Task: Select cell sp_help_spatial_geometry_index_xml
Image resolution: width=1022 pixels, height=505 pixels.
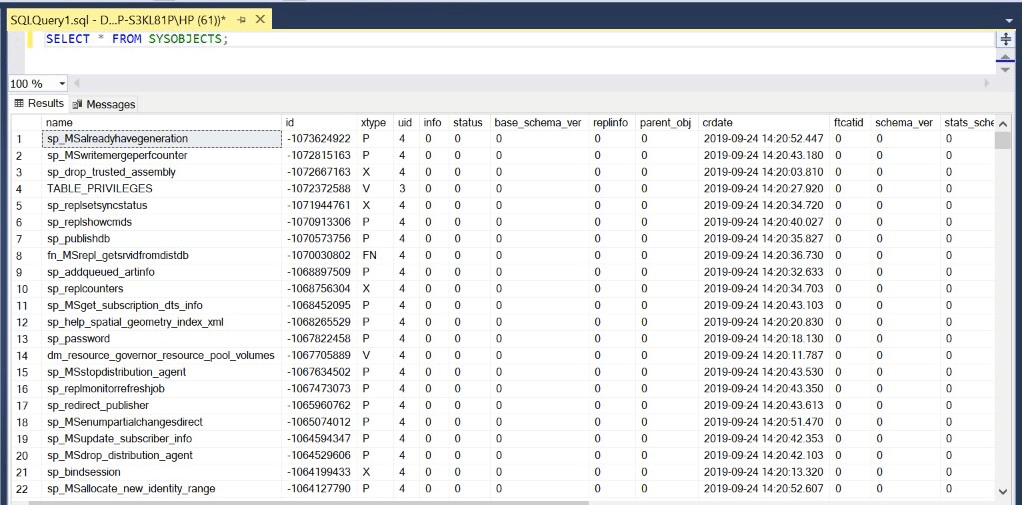Action: 162,322
